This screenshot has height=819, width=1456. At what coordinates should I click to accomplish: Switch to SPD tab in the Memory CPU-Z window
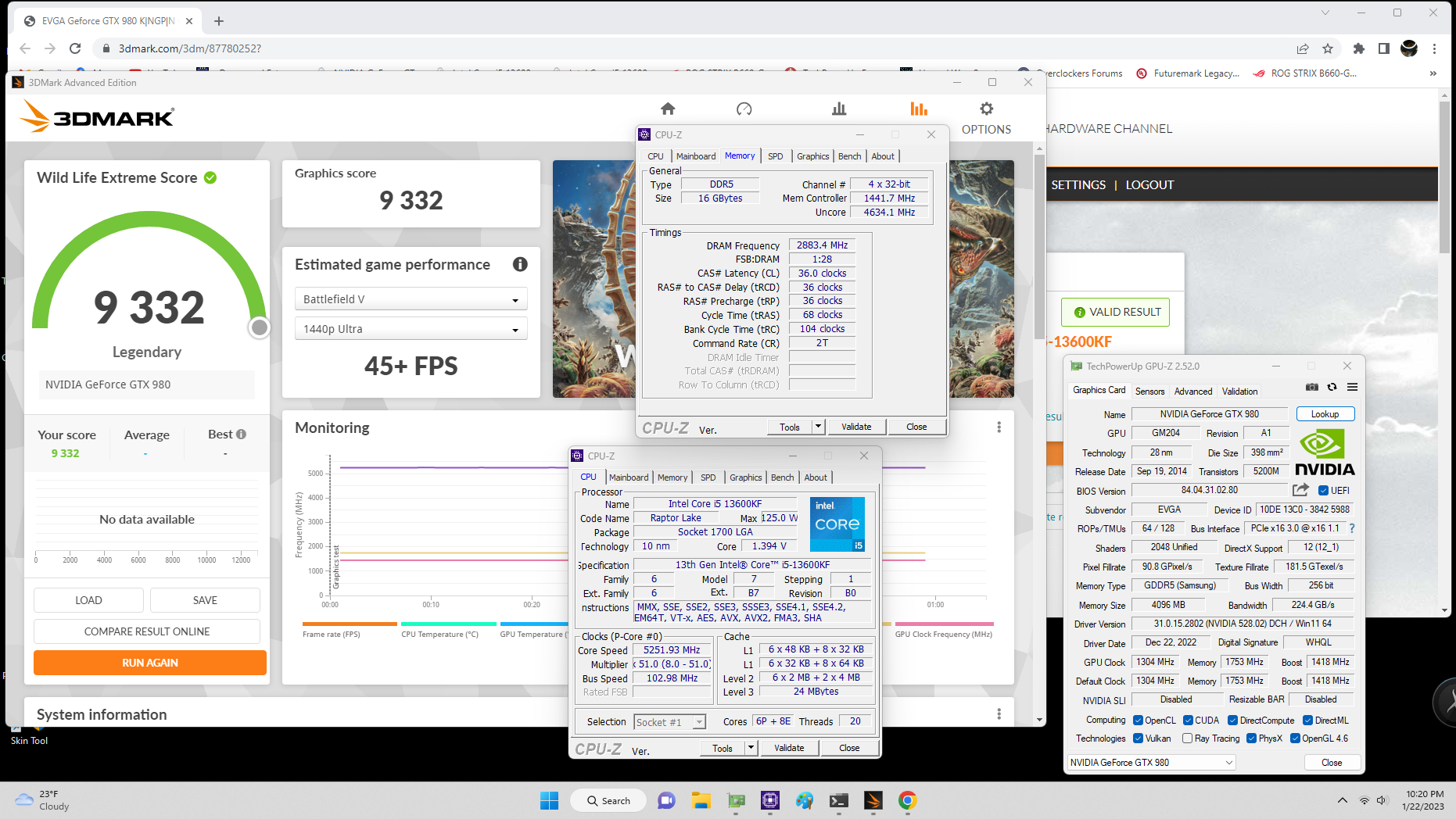coord(775,156)
